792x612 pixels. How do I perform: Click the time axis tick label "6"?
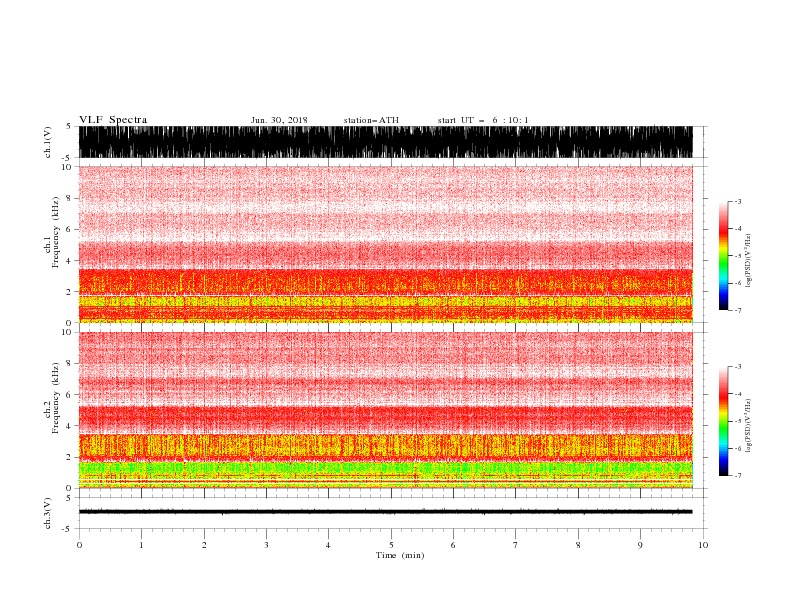pyautogui.click(x=453, y=545)
